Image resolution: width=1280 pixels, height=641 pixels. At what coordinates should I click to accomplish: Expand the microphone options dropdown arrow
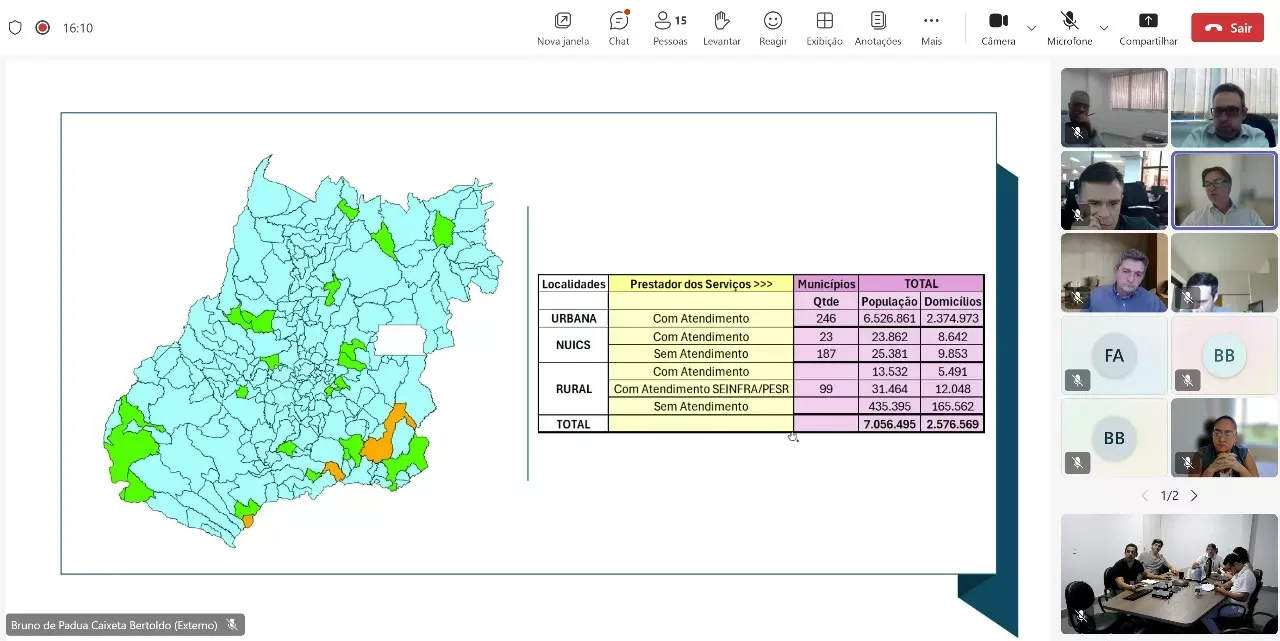point(1104,28)
